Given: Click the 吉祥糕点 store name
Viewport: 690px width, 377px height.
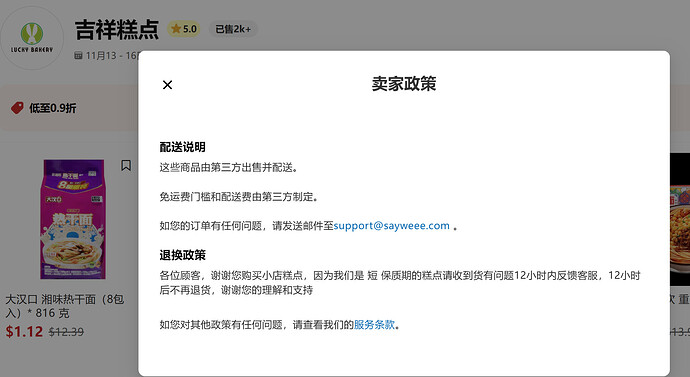Looking at the screenshot, I should (x=117, y=30).
